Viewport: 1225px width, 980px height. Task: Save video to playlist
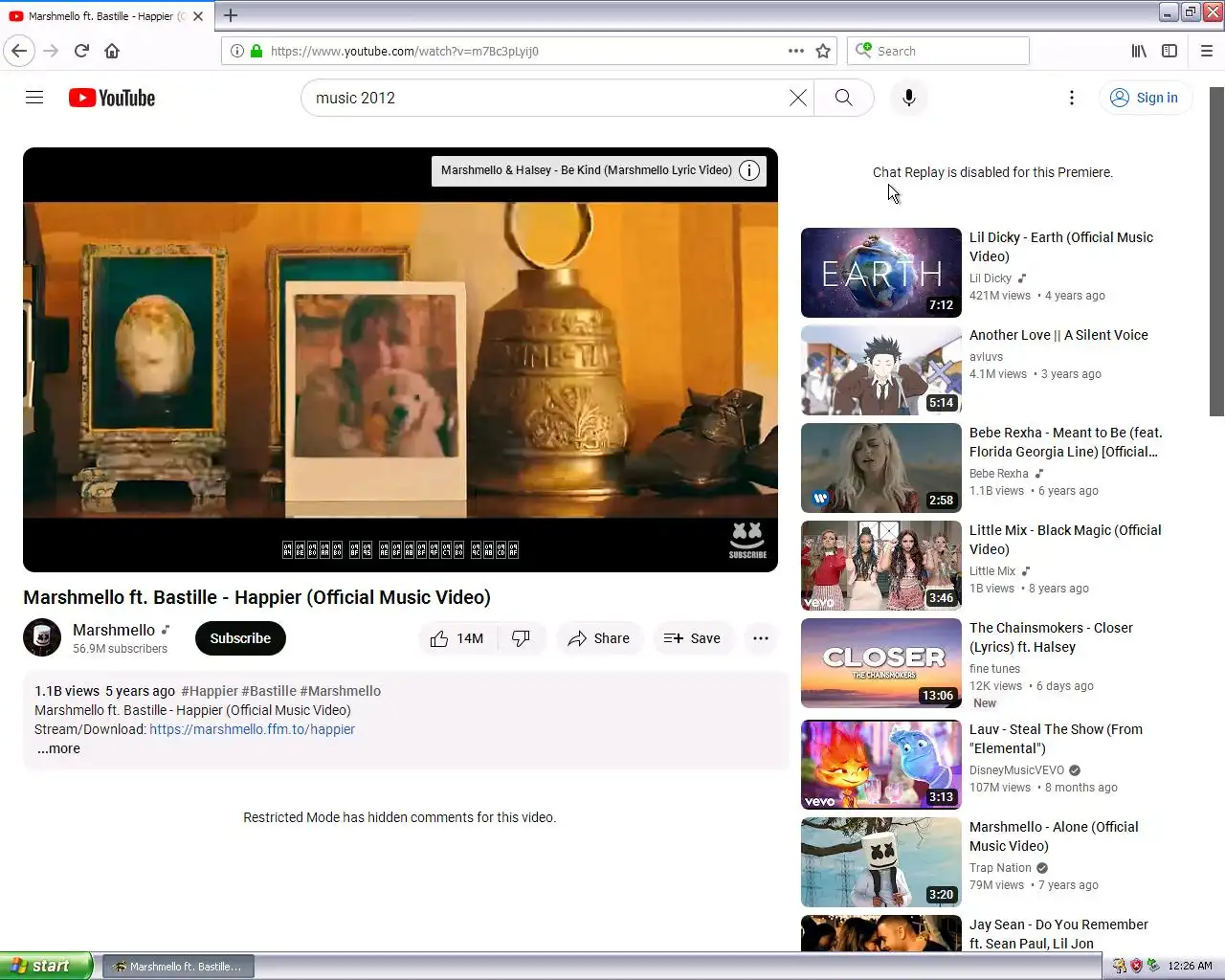692,638
